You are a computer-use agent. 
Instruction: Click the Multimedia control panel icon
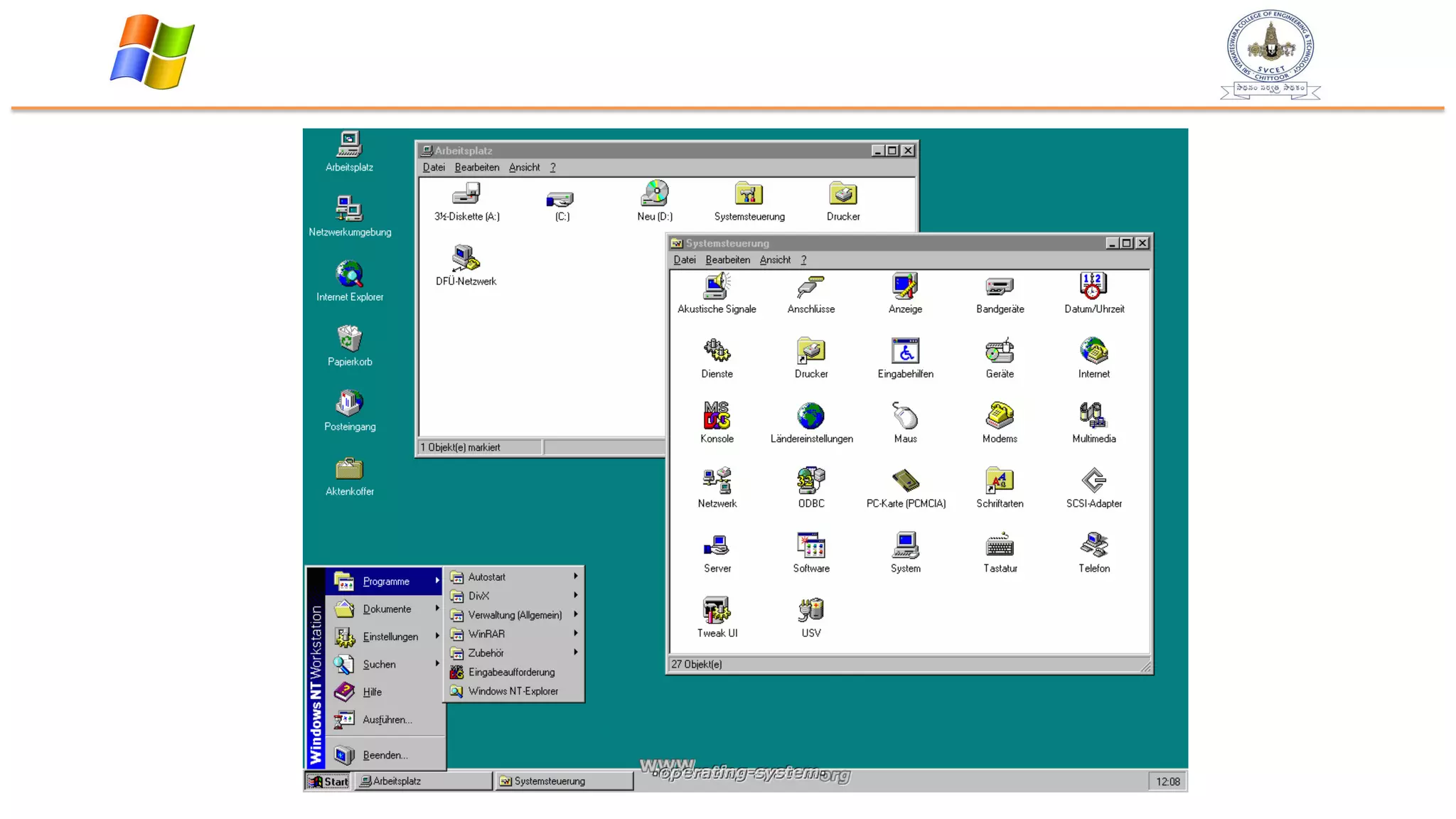click(x=1093, y=416)
